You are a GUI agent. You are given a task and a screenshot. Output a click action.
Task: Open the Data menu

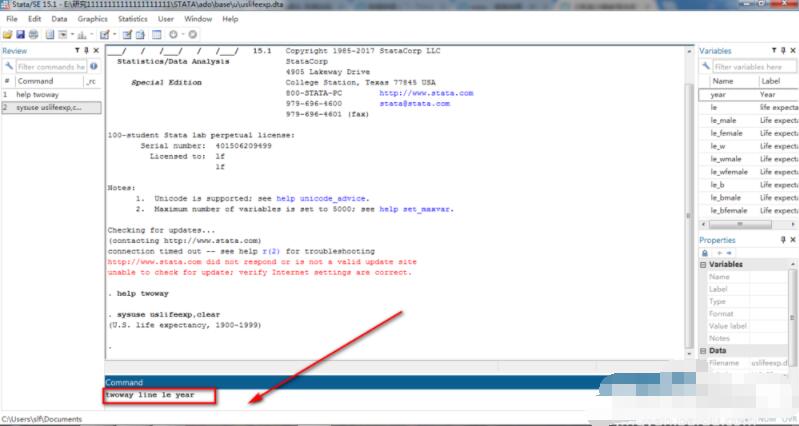(59, 19)
